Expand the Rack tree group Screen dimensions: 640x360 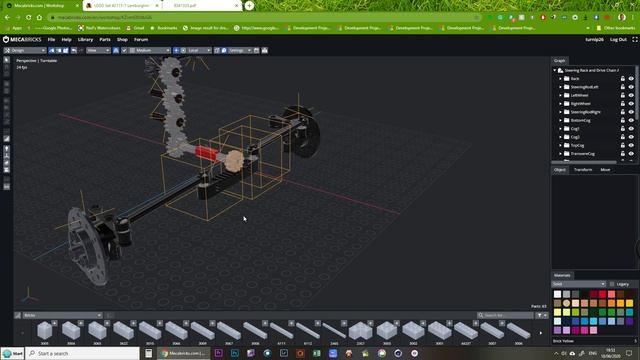tap(560, 78)
